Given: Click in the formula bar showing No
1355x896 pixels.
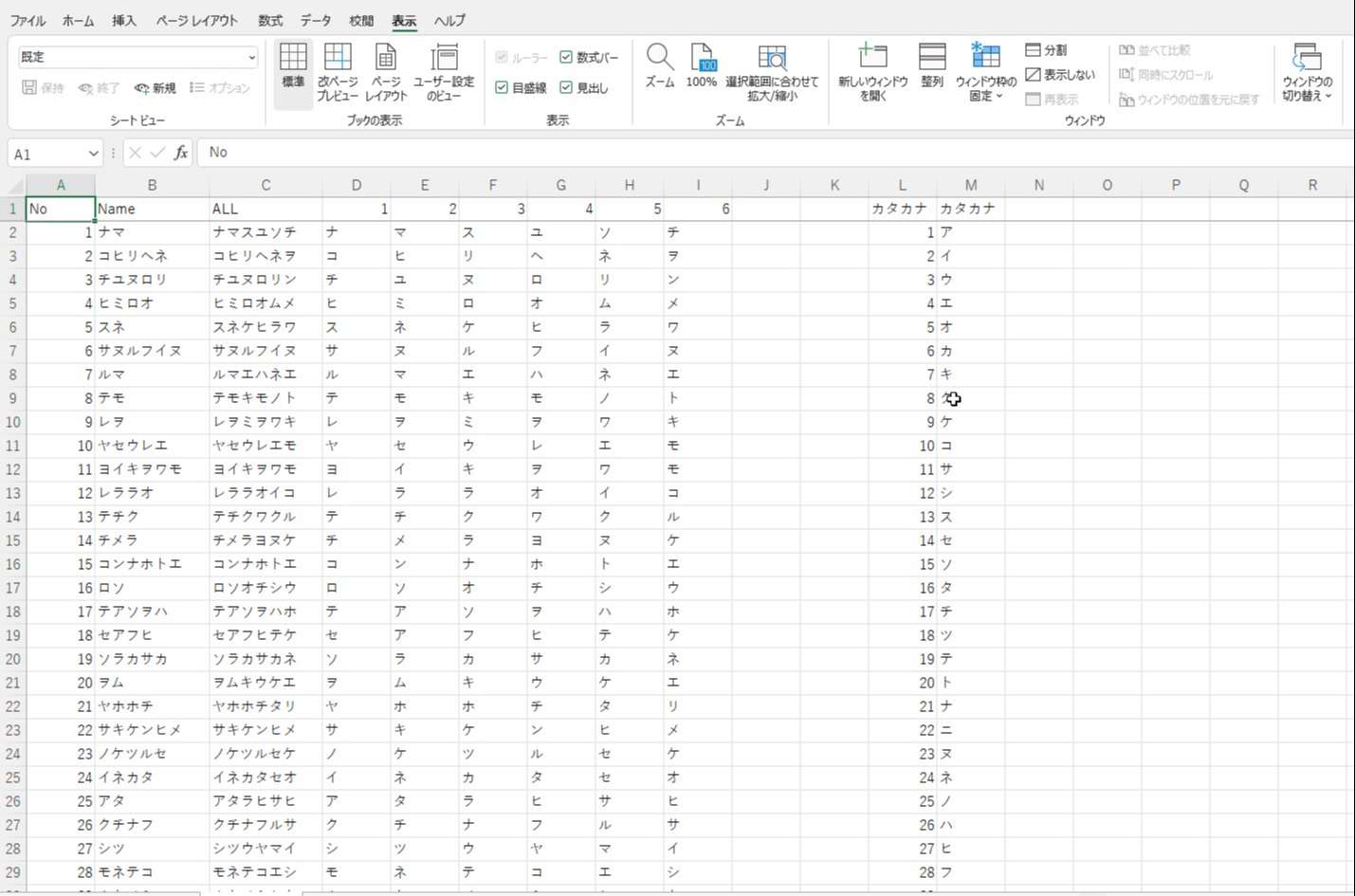Looking at the screenshot, I should click(x=775, y=153).
